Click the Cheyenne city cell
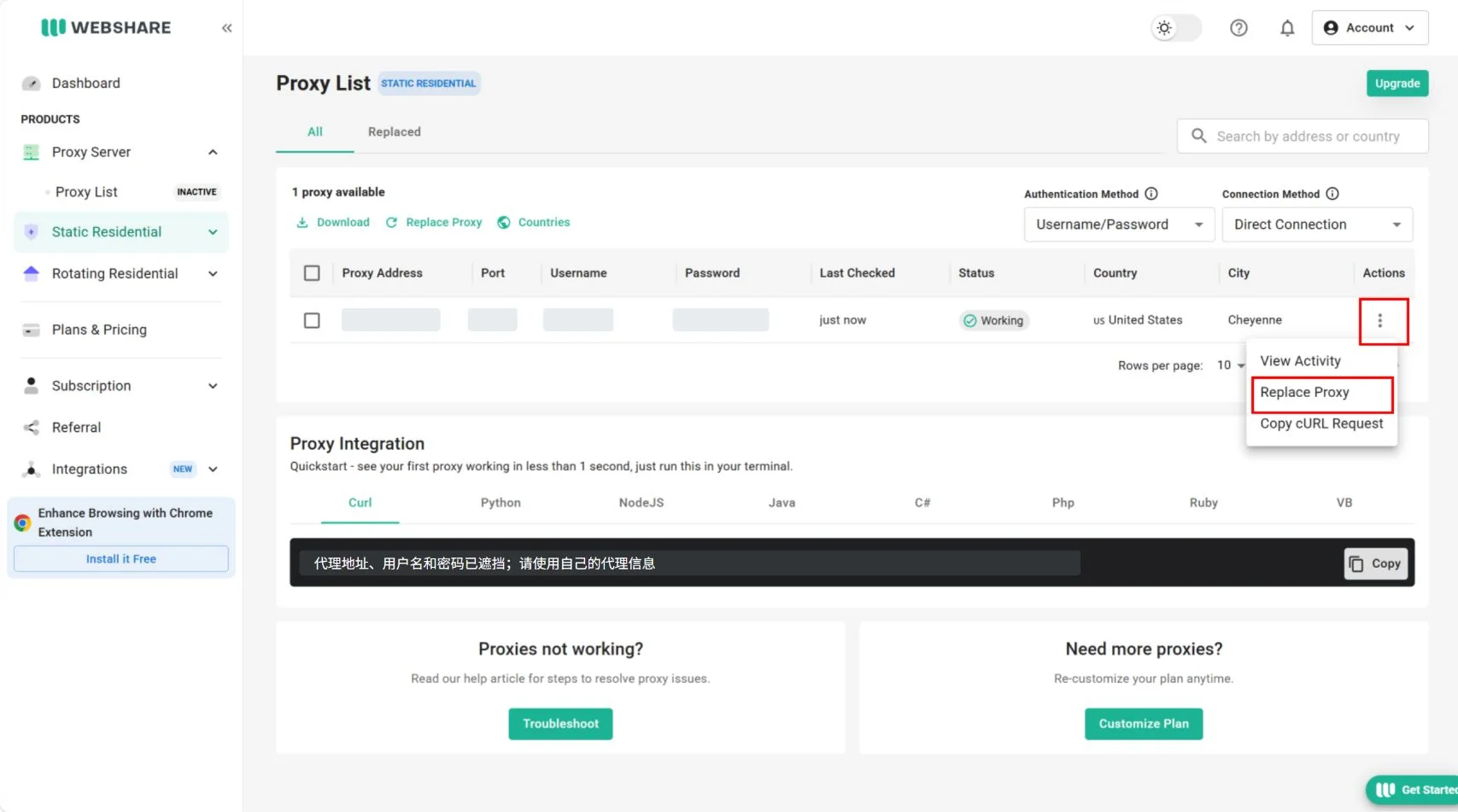This screenshot has height=812, width=1458. click(1255, 320)
